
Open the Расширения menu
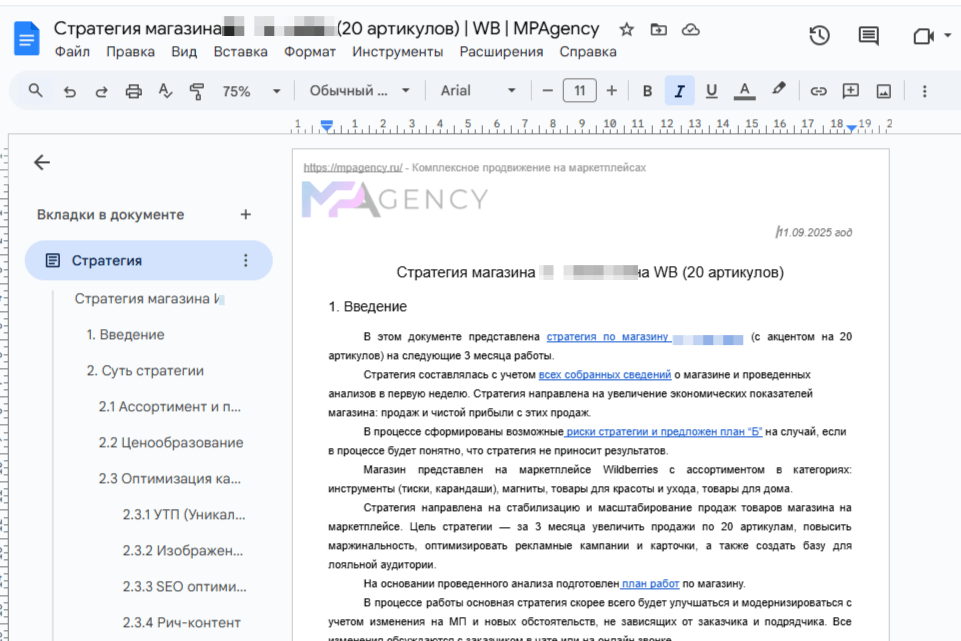pos(501,52)
